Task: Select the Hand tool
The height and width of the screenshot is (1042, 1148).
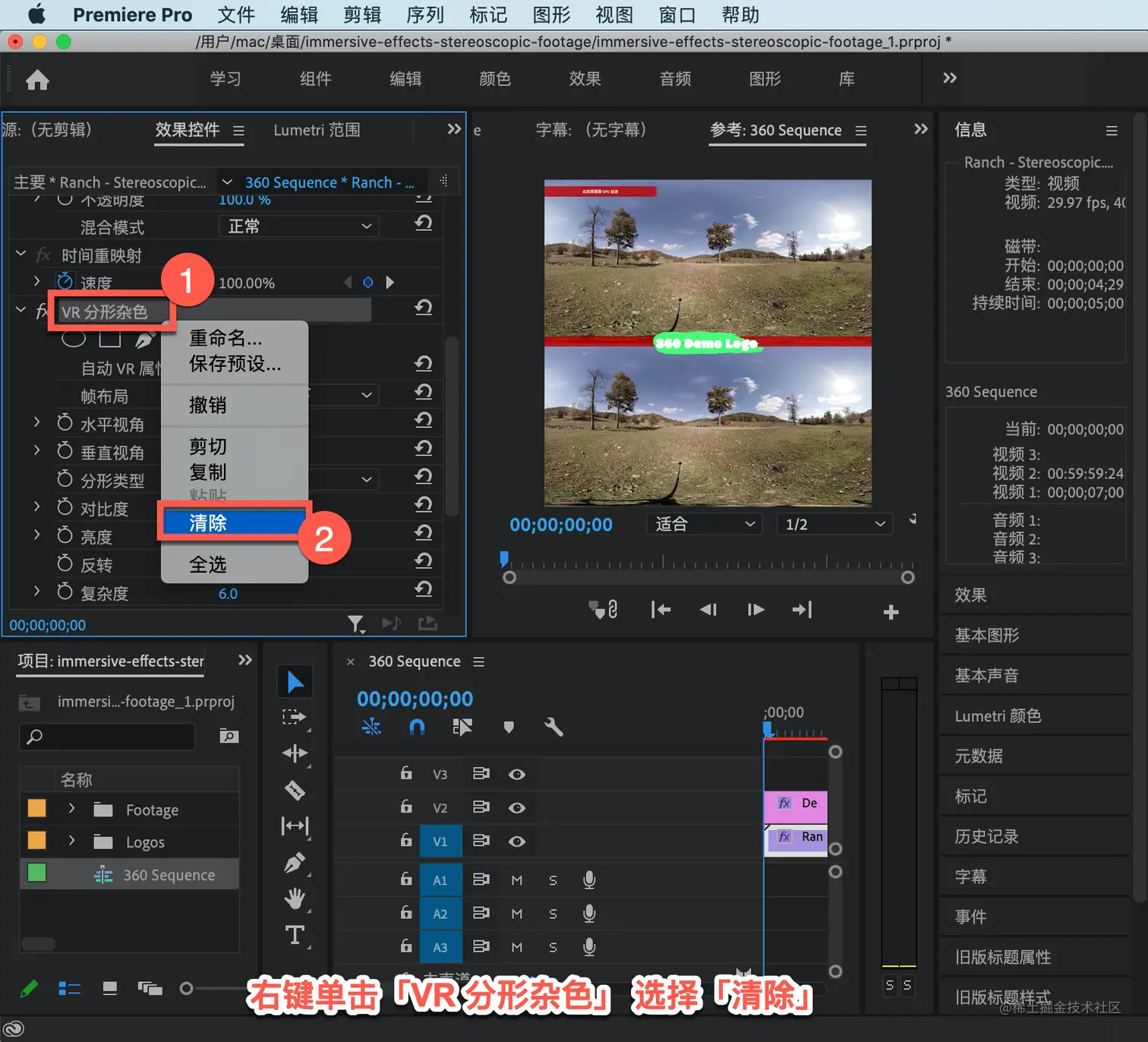Action: [295, 898]
